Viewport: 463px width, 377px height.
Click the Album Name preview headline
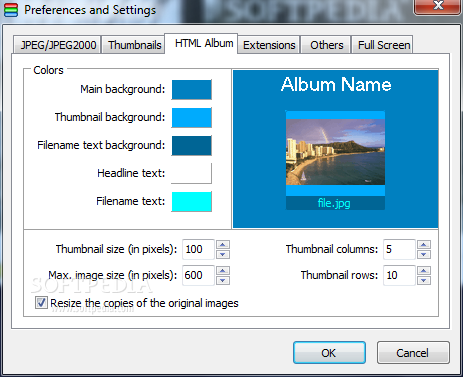(x=336, y=84)
